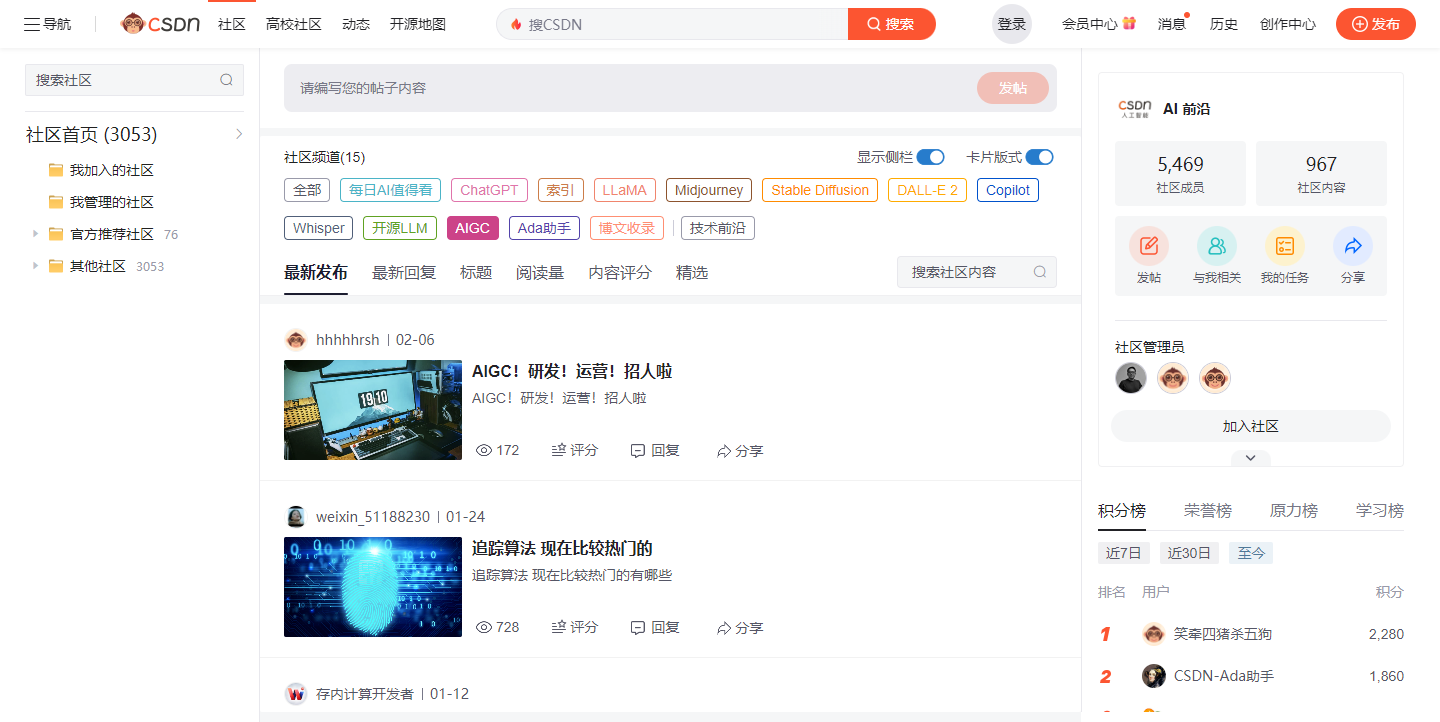Click weixin_51188230 user avatar
This screenshot has width=1440, height=722.
[x=295, y=517]
